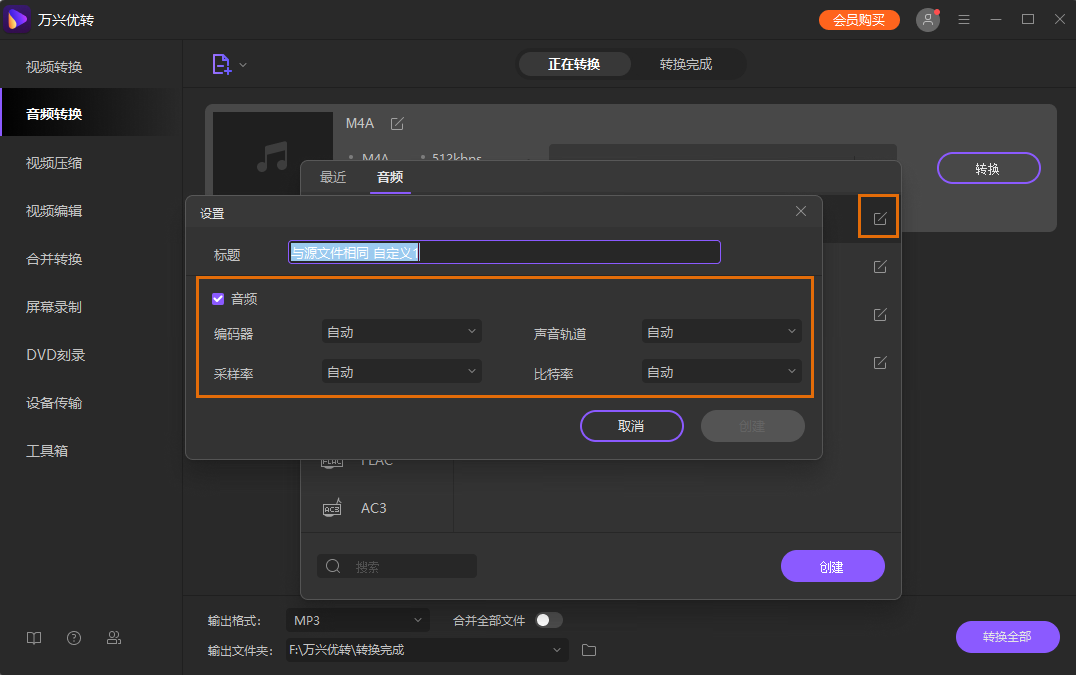1076x675 pixels.
Task: Expand the 比特率 dropdown
Action: (721, 371)
